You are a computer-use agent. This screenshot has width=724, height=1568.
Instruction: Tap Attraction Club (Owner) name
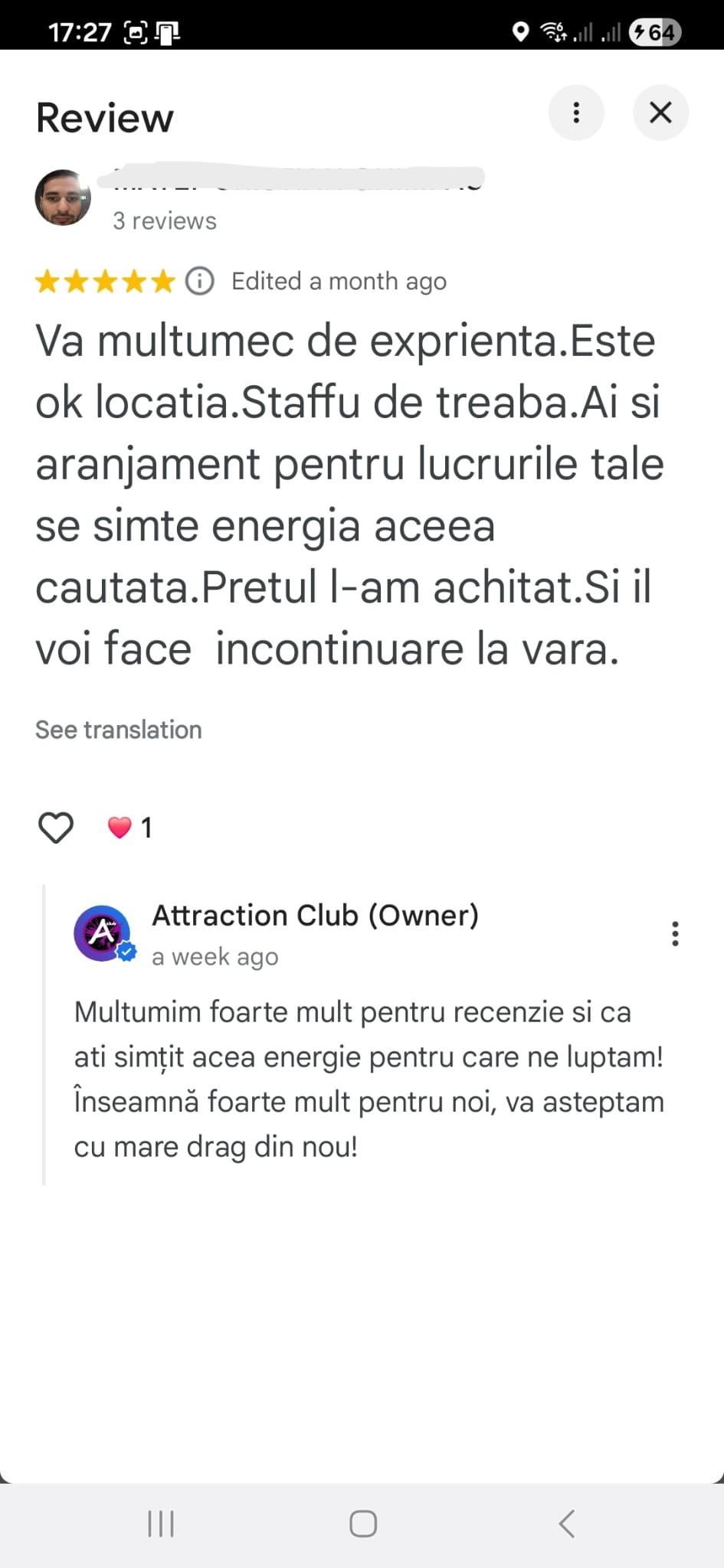tap(315, 915)
